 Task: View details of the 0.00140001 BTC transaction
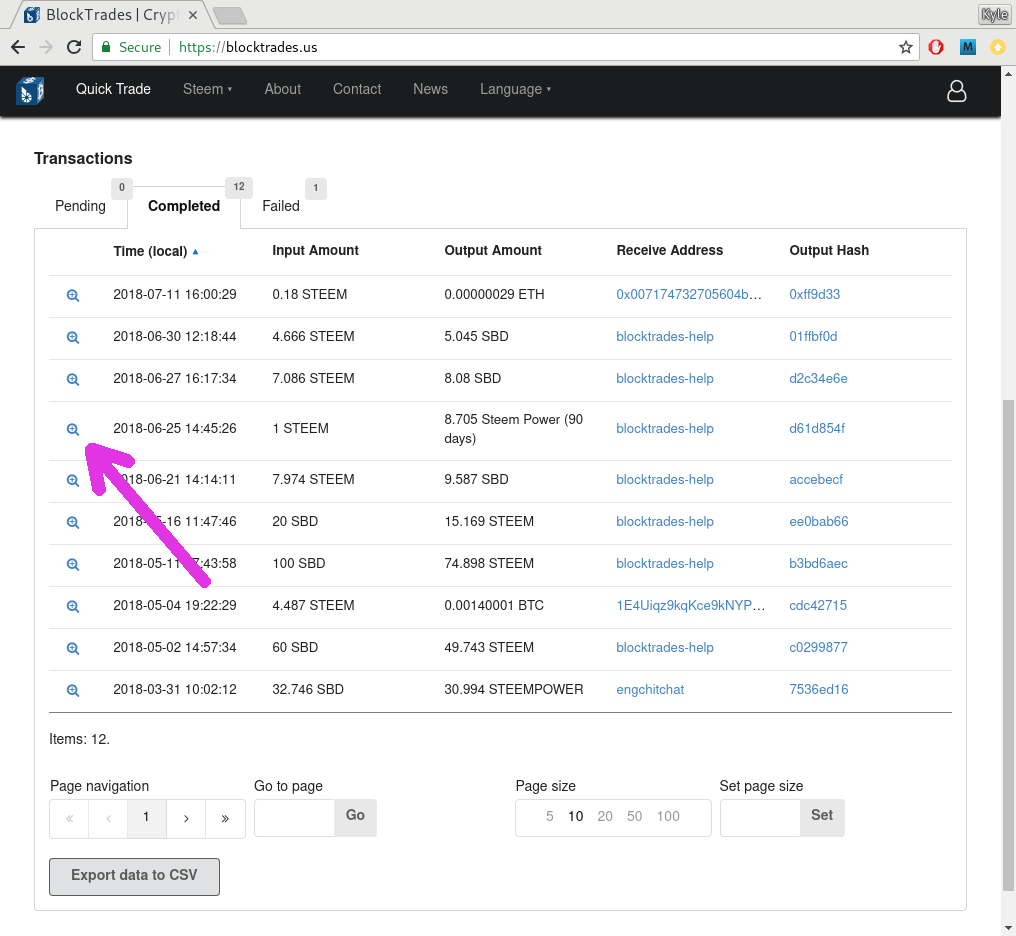click(x=73, y=607)
